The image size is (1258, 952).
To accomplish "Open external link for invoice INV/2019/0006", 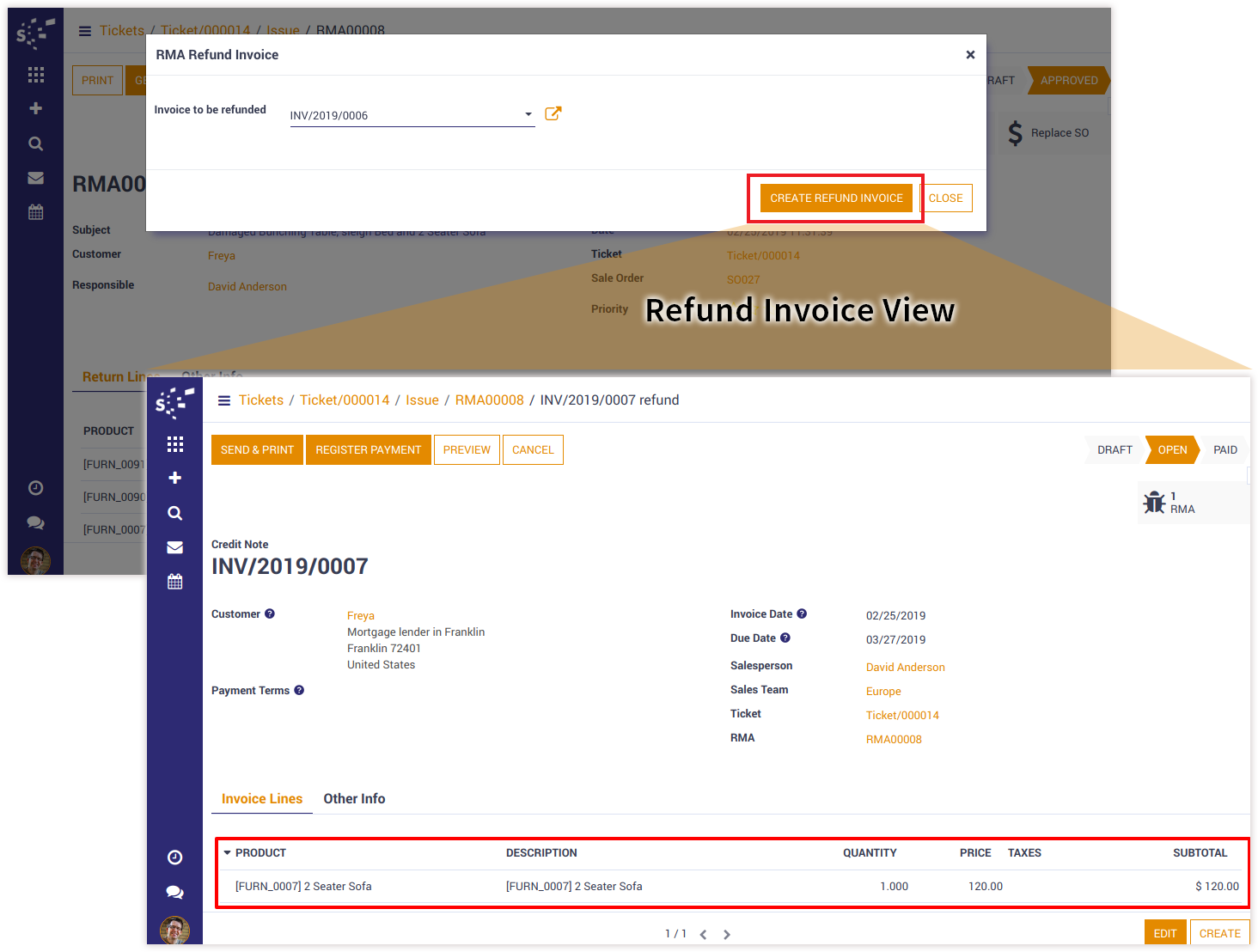I will click(553, 113).
